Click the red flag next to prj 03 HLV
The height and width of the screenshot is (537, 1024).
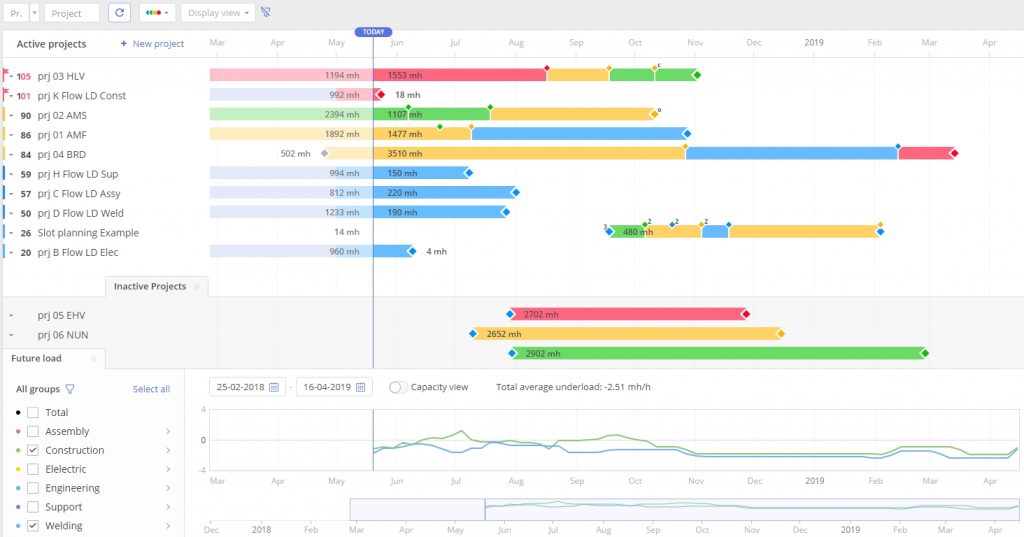tap(6, 74)
